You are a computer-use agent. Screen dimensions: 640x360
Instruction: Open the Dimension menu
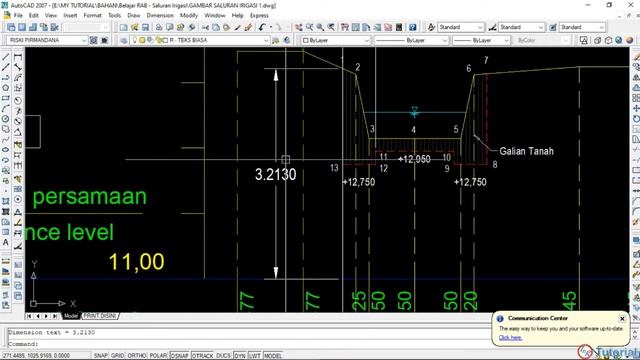(160, 16)
